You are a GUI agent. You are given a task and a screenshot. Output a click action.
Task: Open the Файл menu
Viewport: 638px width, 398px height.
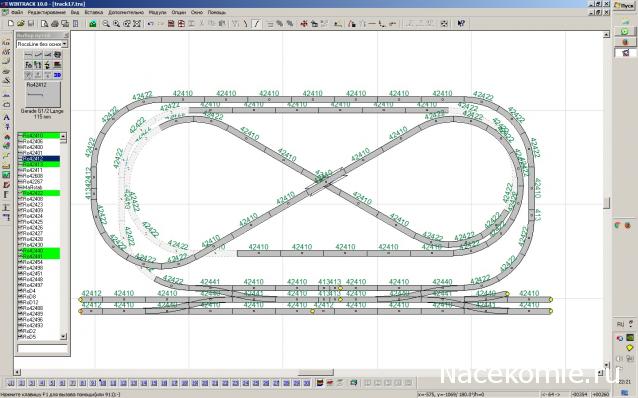(17, 12)
